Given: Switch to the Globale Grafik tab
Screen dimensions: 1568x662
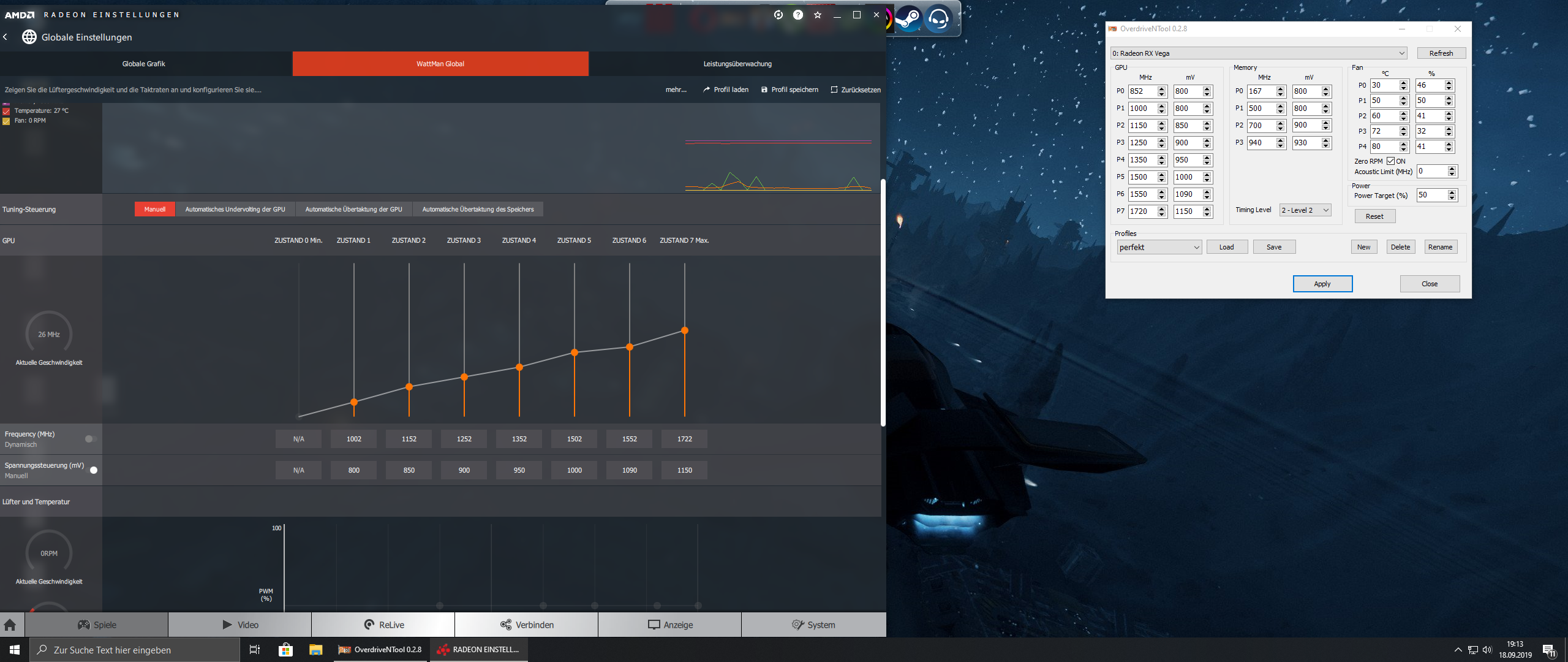Looking at the screenshot, I should tap(143, 64).
